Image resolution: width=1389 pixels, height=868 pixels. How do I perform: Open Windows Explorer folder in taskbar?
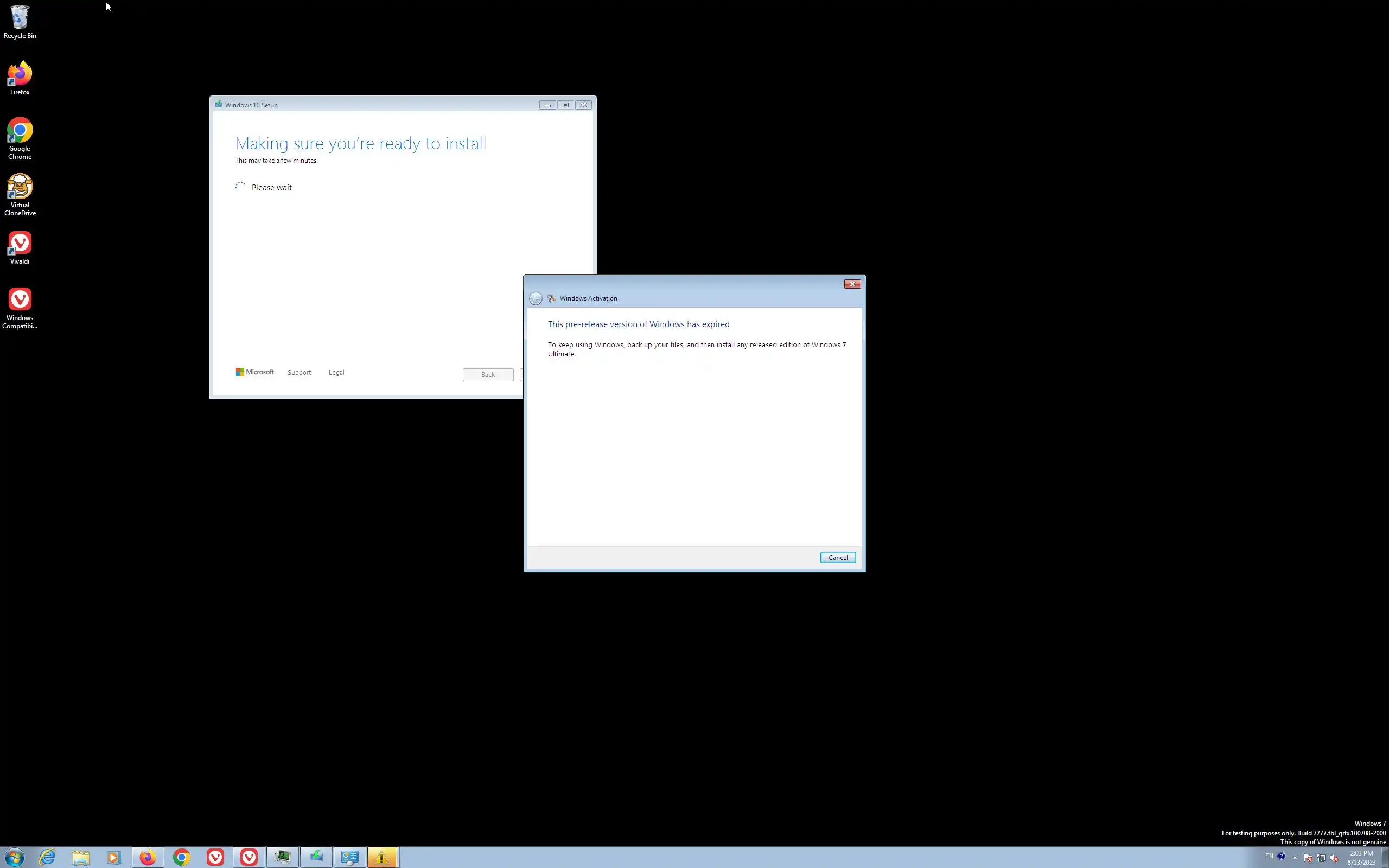pyautogui.click(x=80, y=857)
